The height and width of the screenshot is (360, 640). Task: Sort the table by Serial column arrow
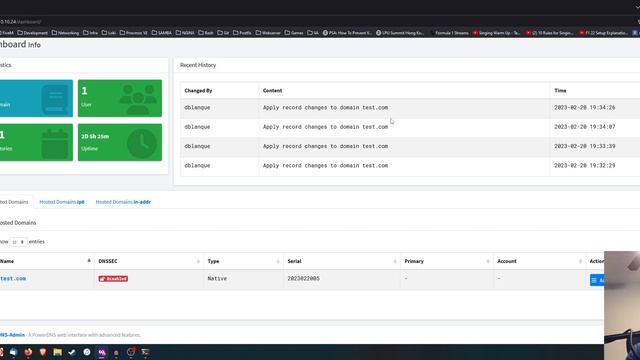pyautogui.click(x=395, y=261)
